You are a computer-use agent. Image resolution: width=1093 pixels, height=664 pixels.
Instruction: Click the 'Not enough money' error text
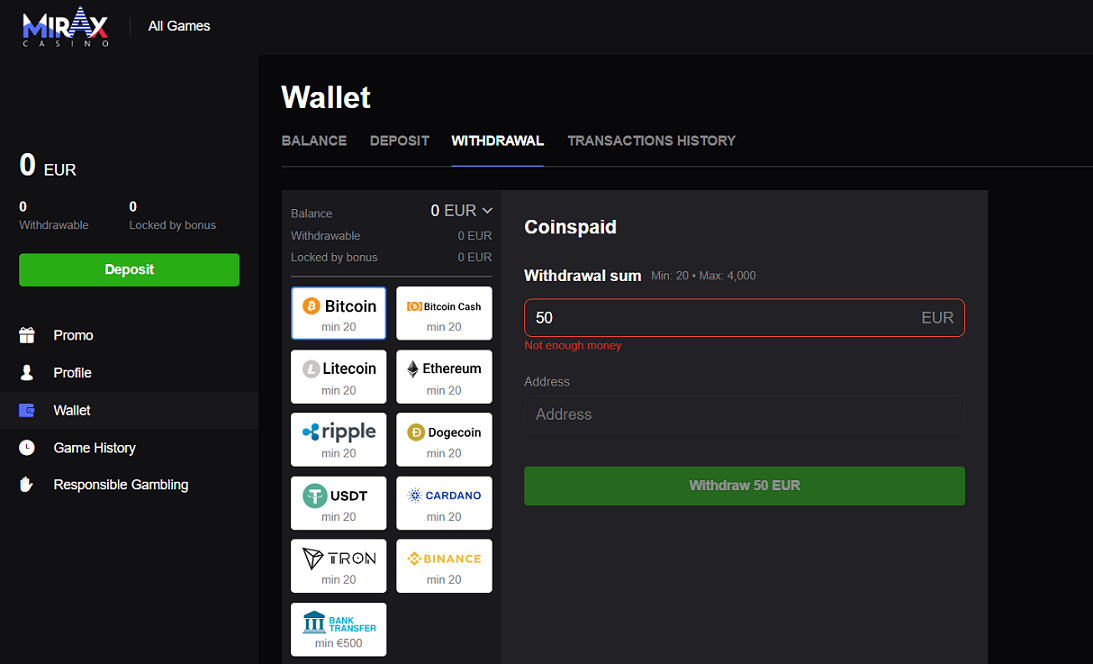(x=572, y=346)
